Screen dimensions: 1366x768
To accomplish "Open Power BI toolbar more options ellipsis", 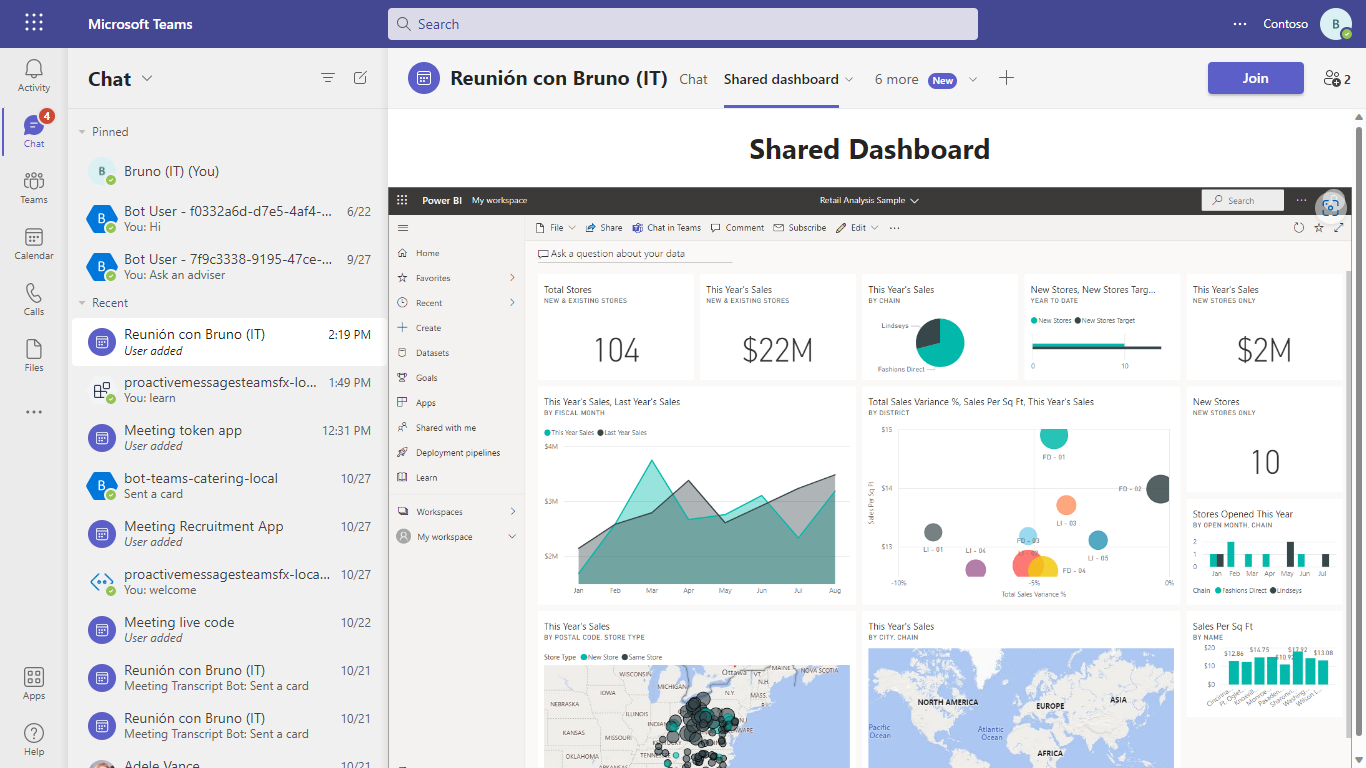I will [894, 228].
